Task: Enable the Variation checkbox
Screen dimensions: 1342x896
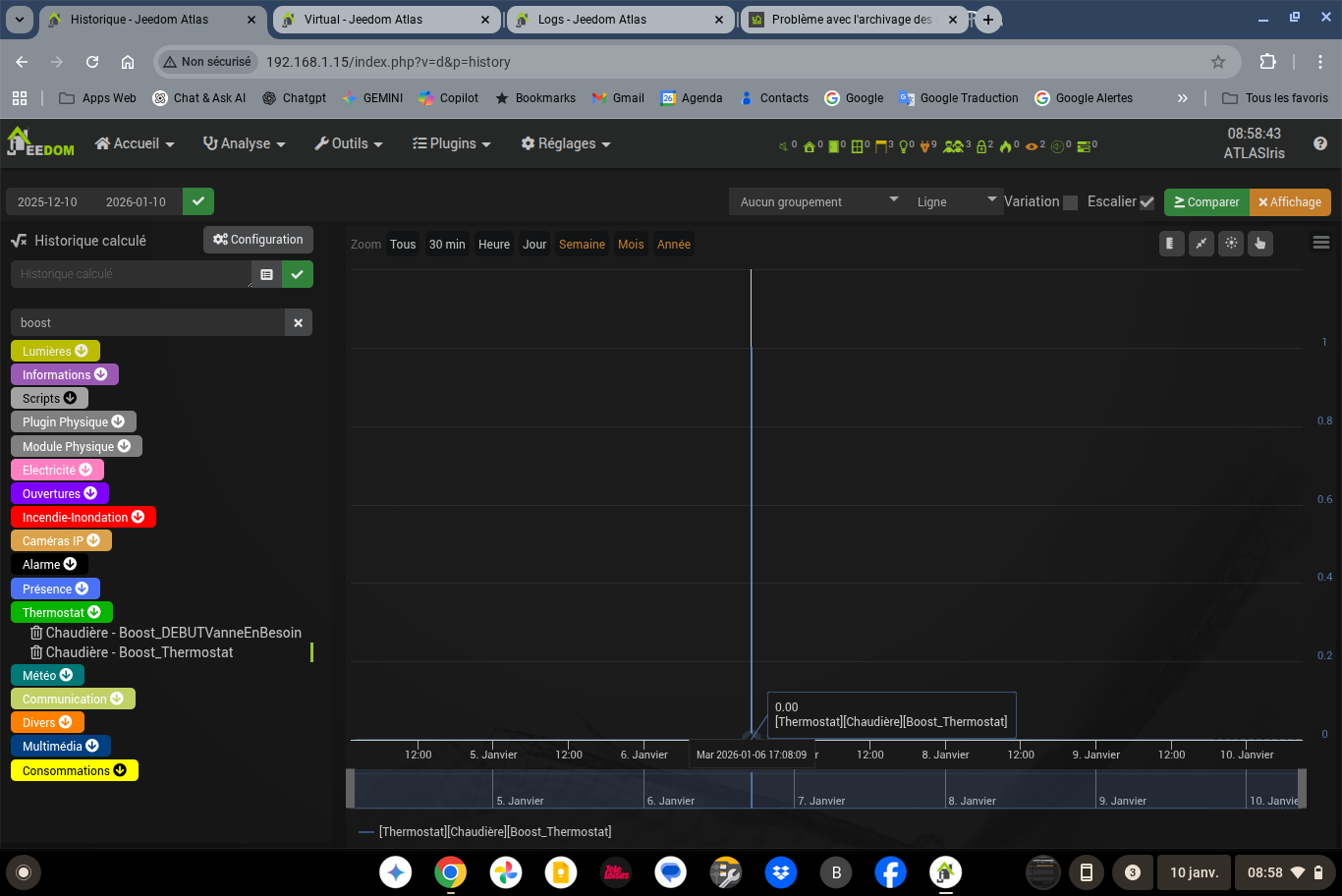Action: [x=1071, y=202]
